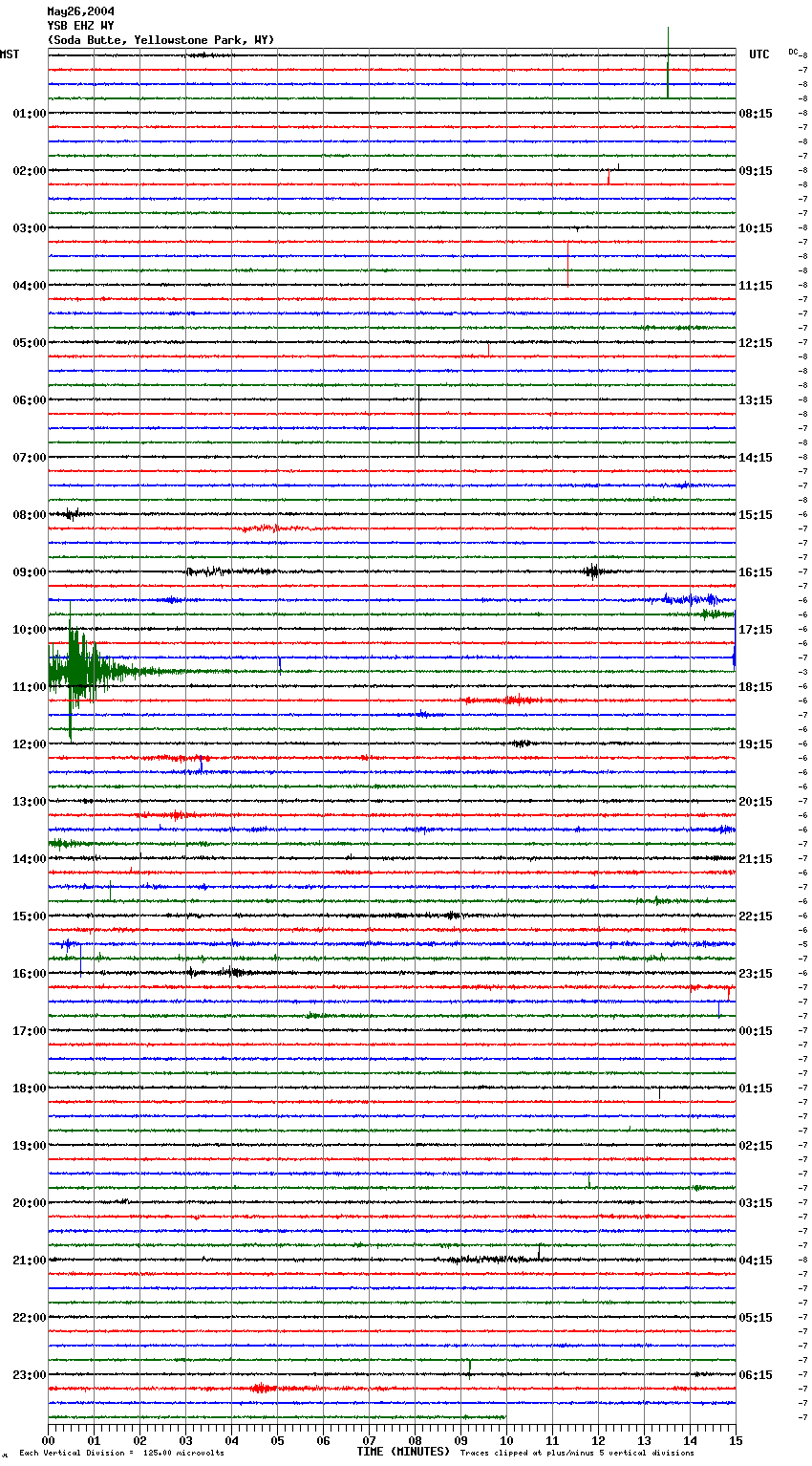
Task: Select the 21:00 MST row label
Action: (x=30, y=1261)
